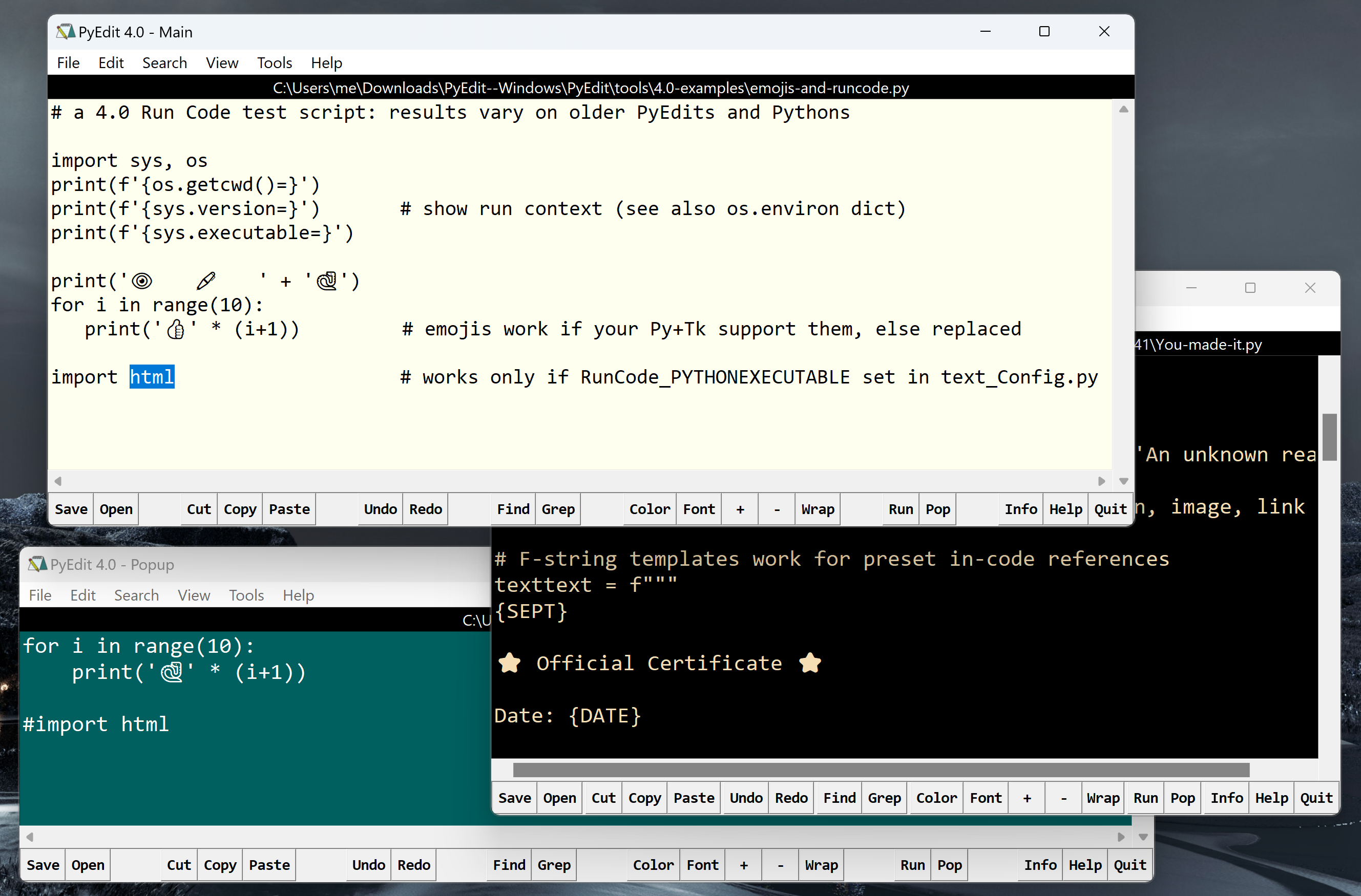Click Run in You-made-it.py window toolbar
Image resolution: width=1361 pixels, height=896 pixels.
(x=1145, y=798)
